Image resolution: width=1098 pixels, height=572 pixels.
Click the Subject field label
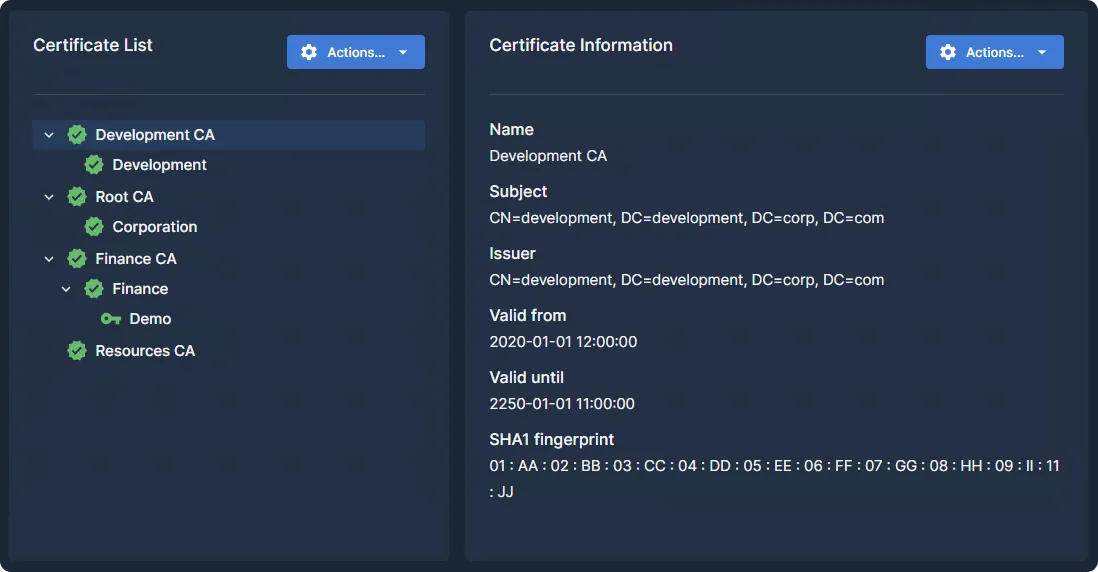518,191
